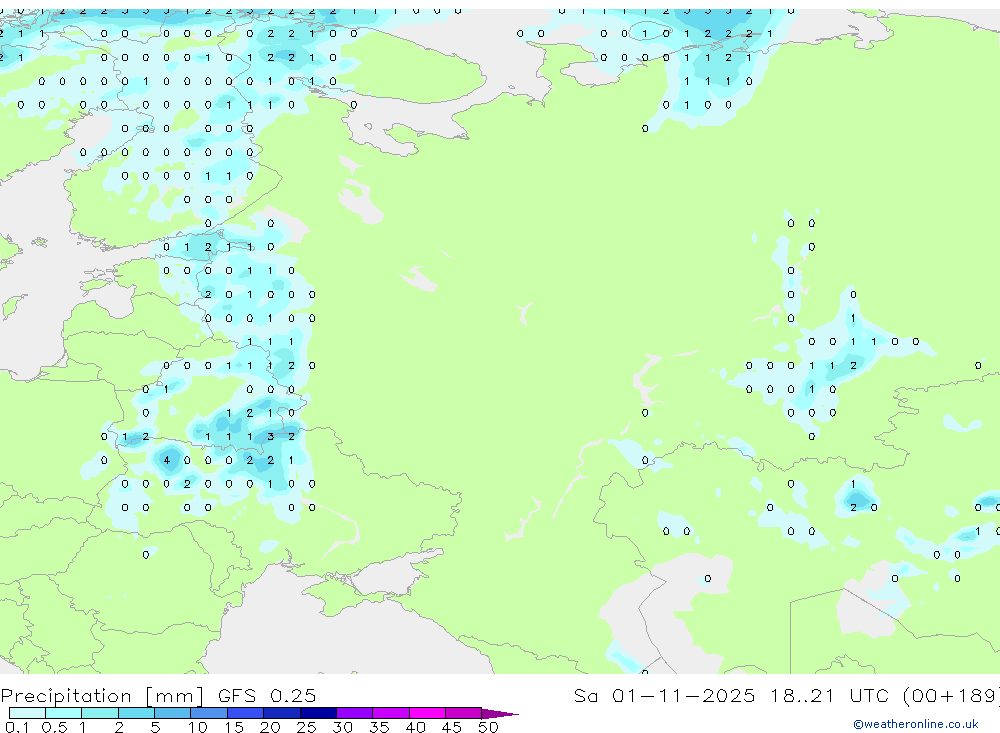Click the '50' legend scale label
The height and width of the screenshot is (733, 1000).
coord(488,727)
